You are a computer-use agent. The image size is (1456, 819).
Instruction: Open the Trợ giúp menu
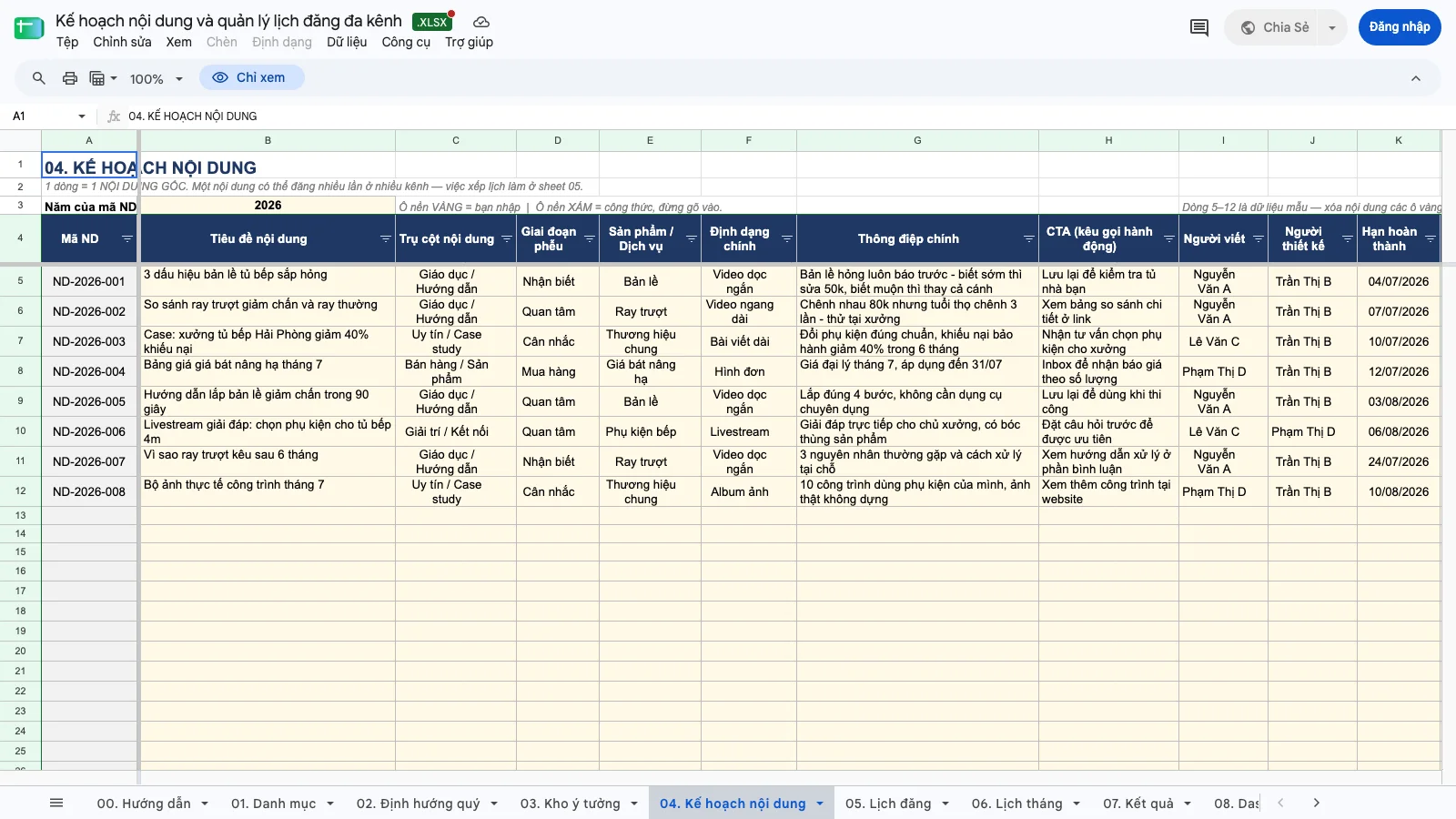(x=469, y=42)
